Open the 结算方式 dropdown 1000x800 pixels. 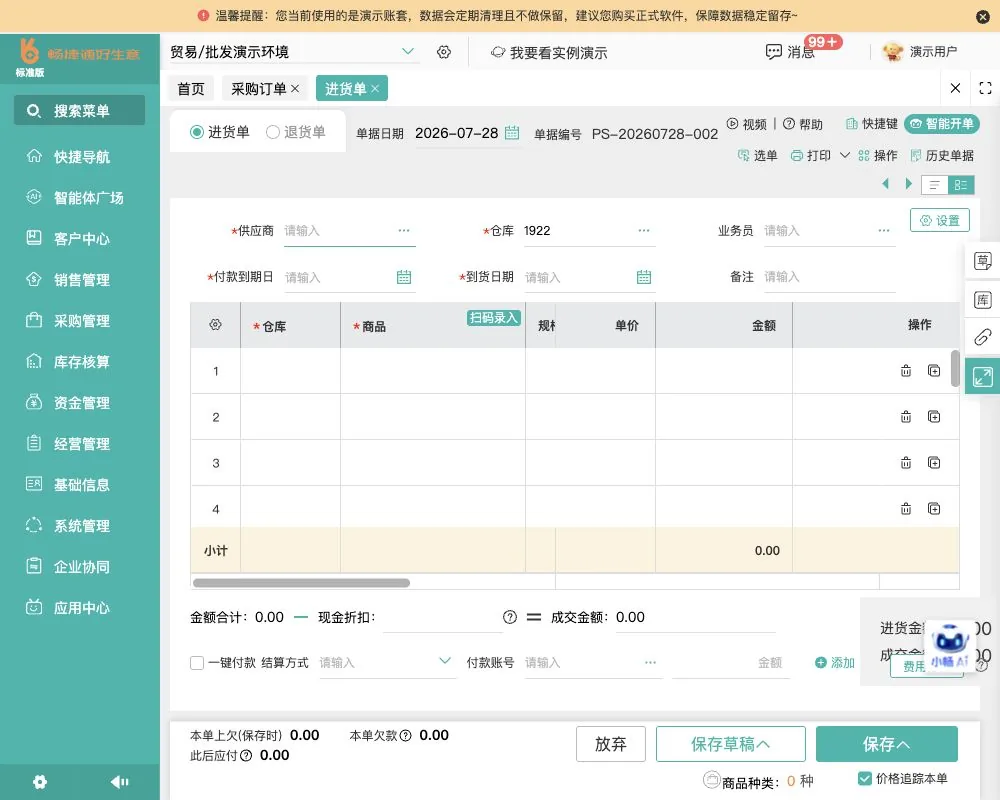[x=445, y=662]
